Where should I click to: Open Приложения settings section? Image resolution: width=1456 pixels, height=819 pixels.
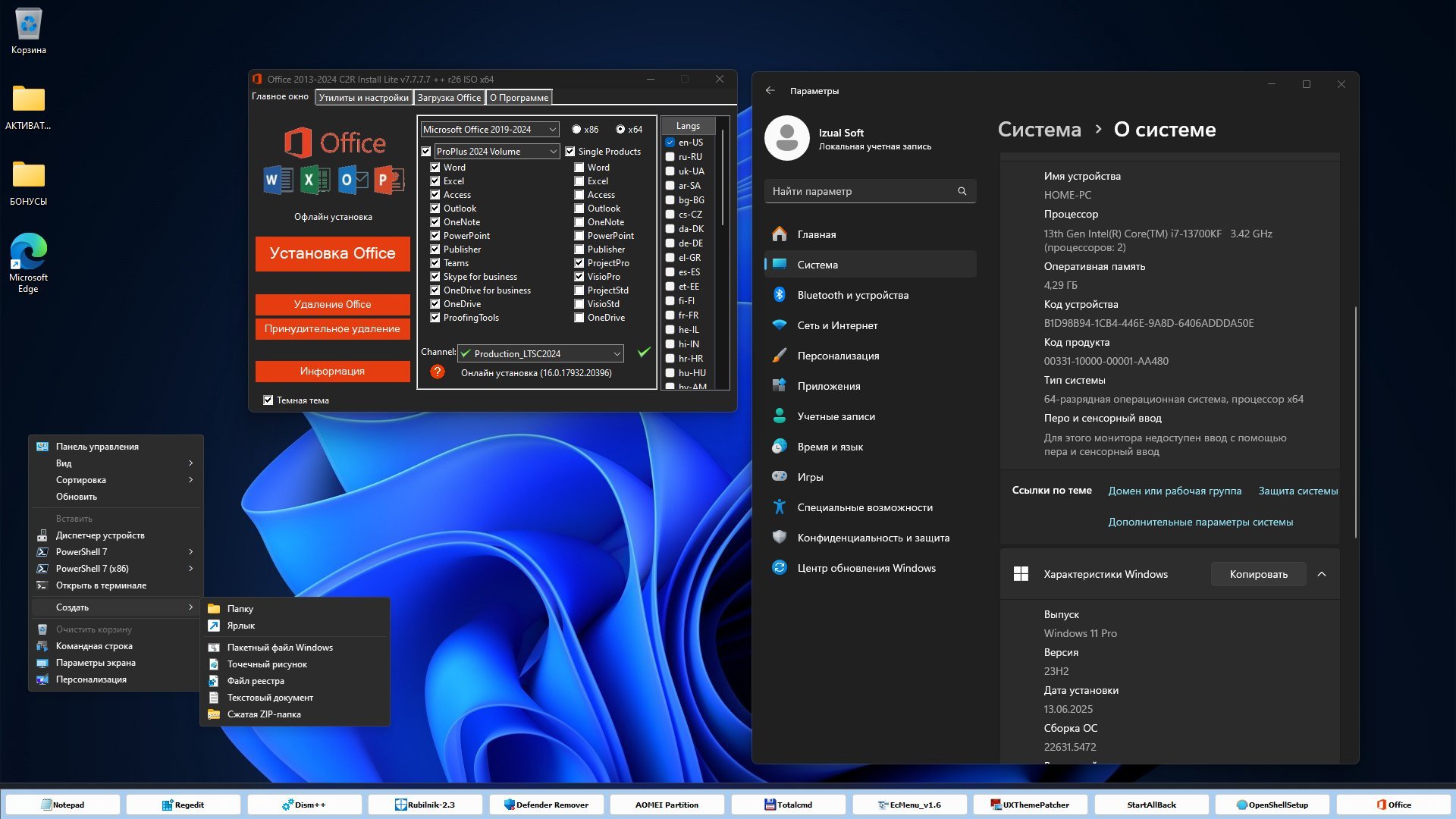pyautogui.click(x=870, y=386)
